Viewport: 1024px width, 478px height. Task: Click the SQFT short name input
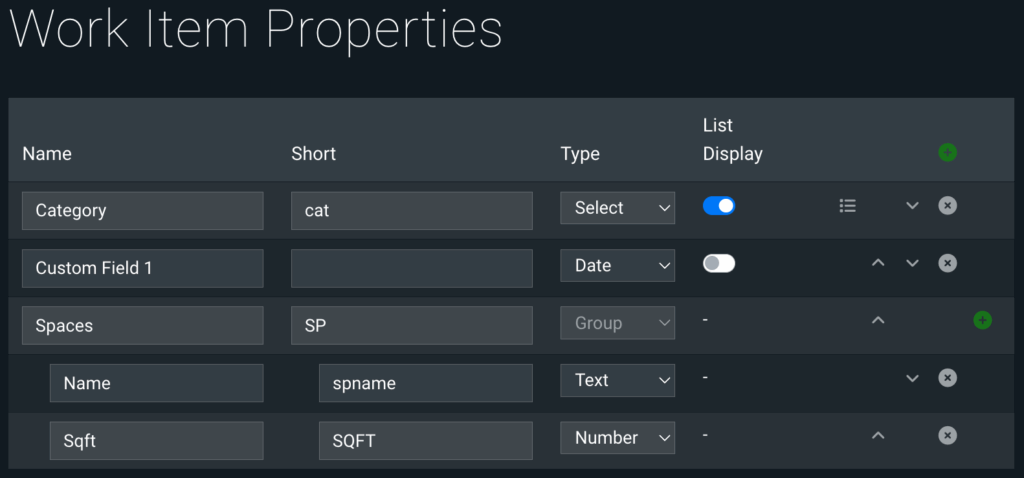tap(426, 440)
